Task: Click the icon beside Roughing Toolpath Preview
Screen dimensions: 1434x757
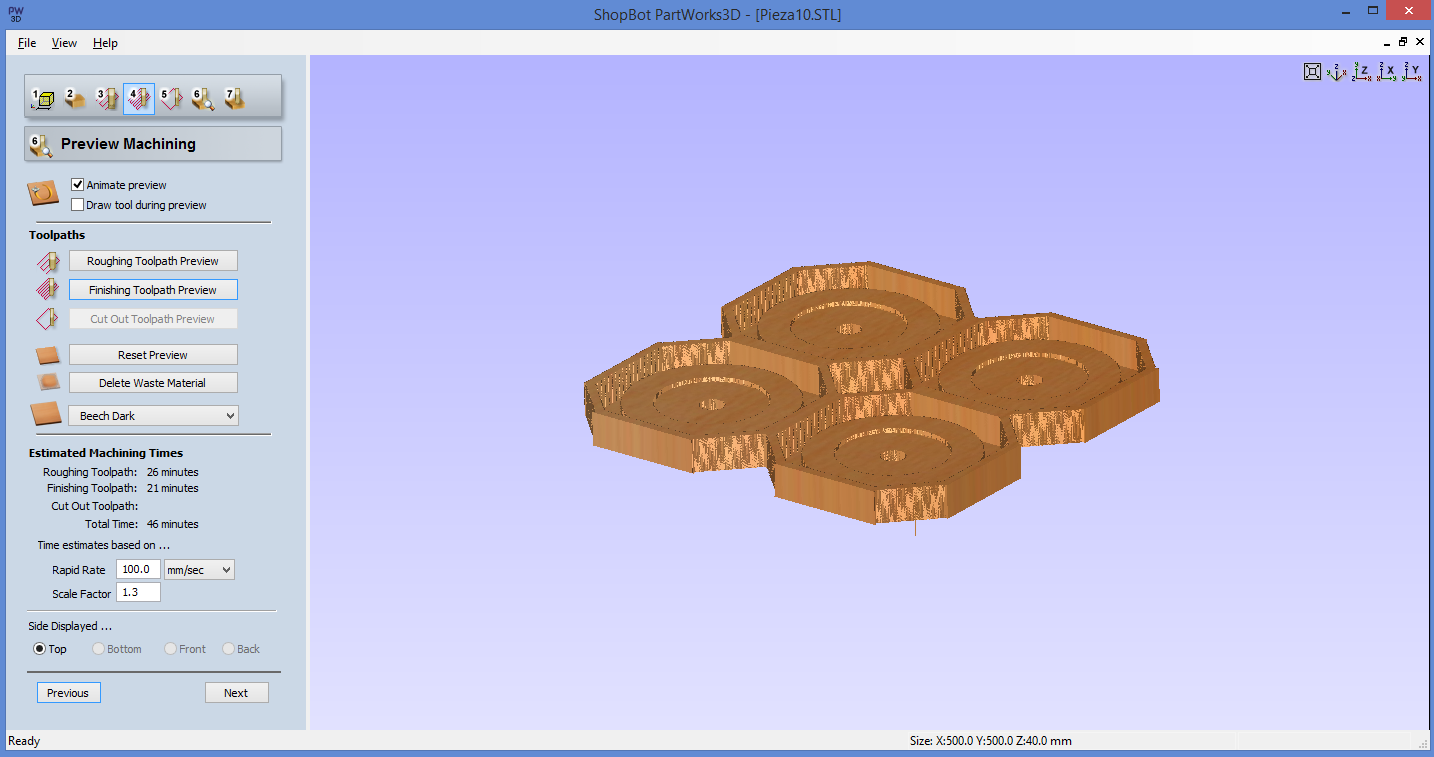Action: pyautogui.click(x=48, y=262)
